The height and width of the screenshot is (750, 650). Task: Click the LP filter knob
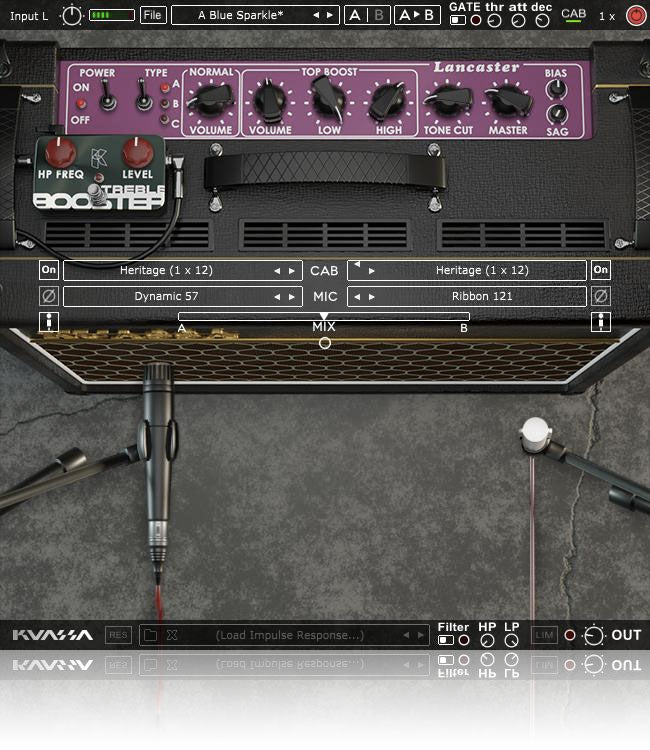511,640
